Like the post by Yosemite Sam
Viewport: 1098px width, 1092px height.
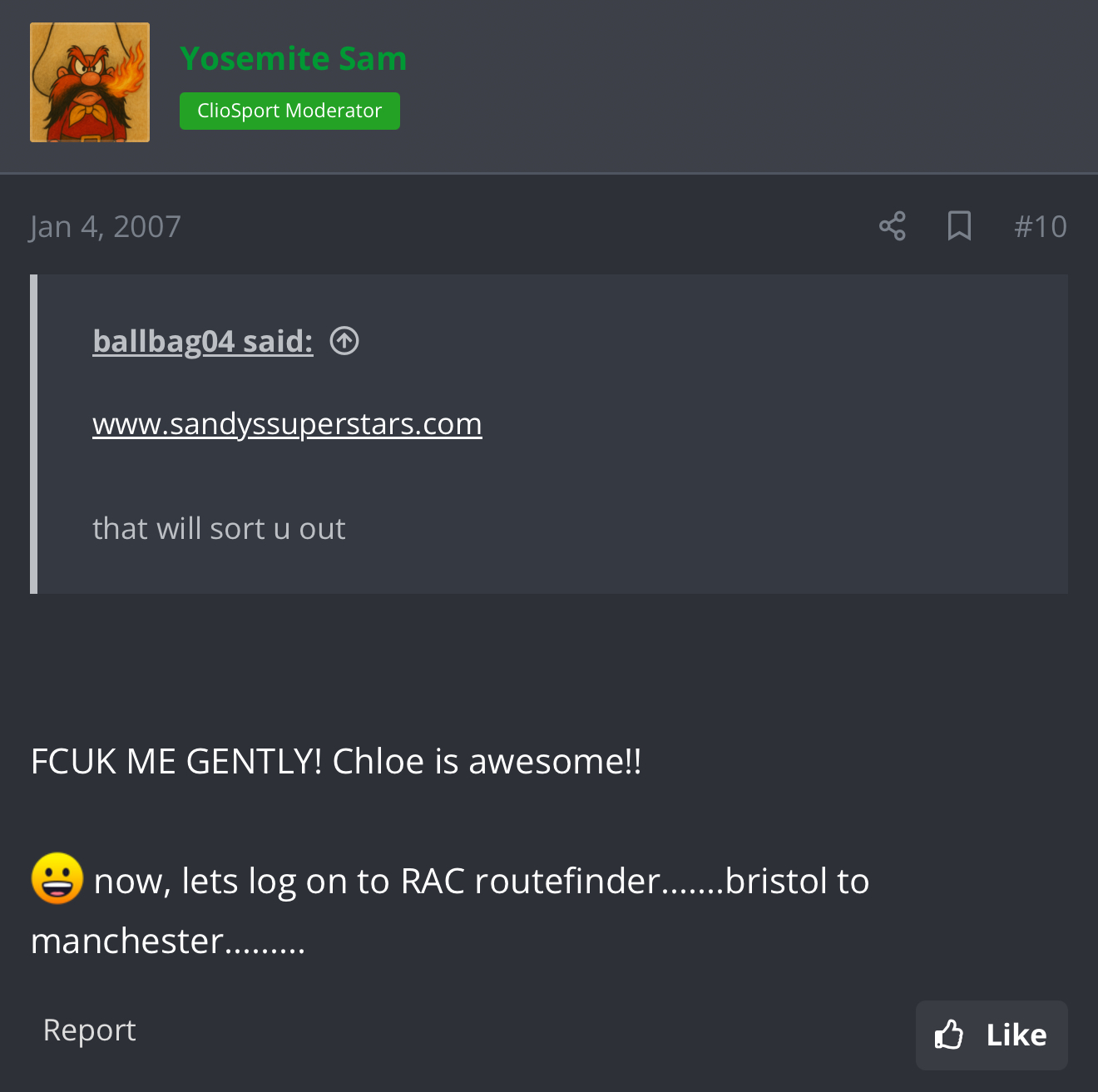coord(992,1035)
